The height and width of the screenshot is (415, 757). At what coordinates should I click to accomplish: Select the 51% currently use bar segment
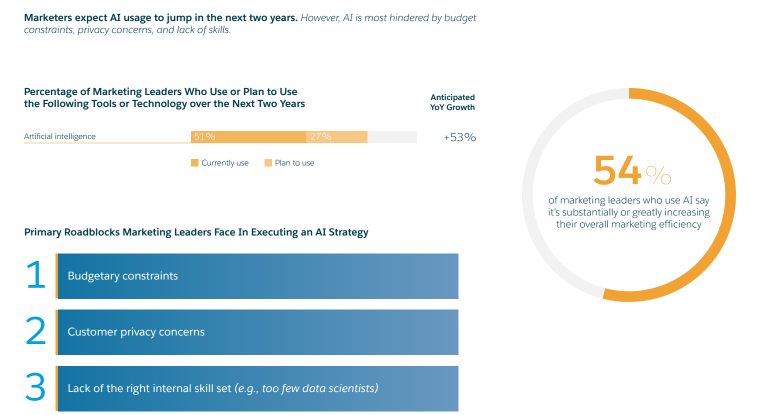point(248,137)
